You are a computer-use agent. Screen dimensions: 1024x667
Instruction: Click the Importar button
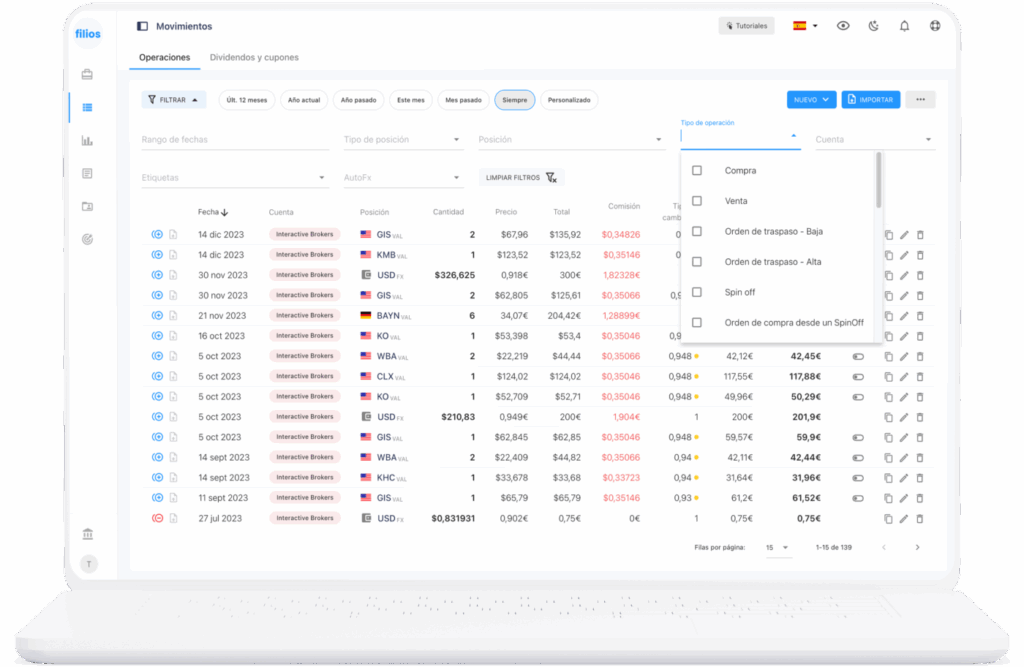(870, 100)
